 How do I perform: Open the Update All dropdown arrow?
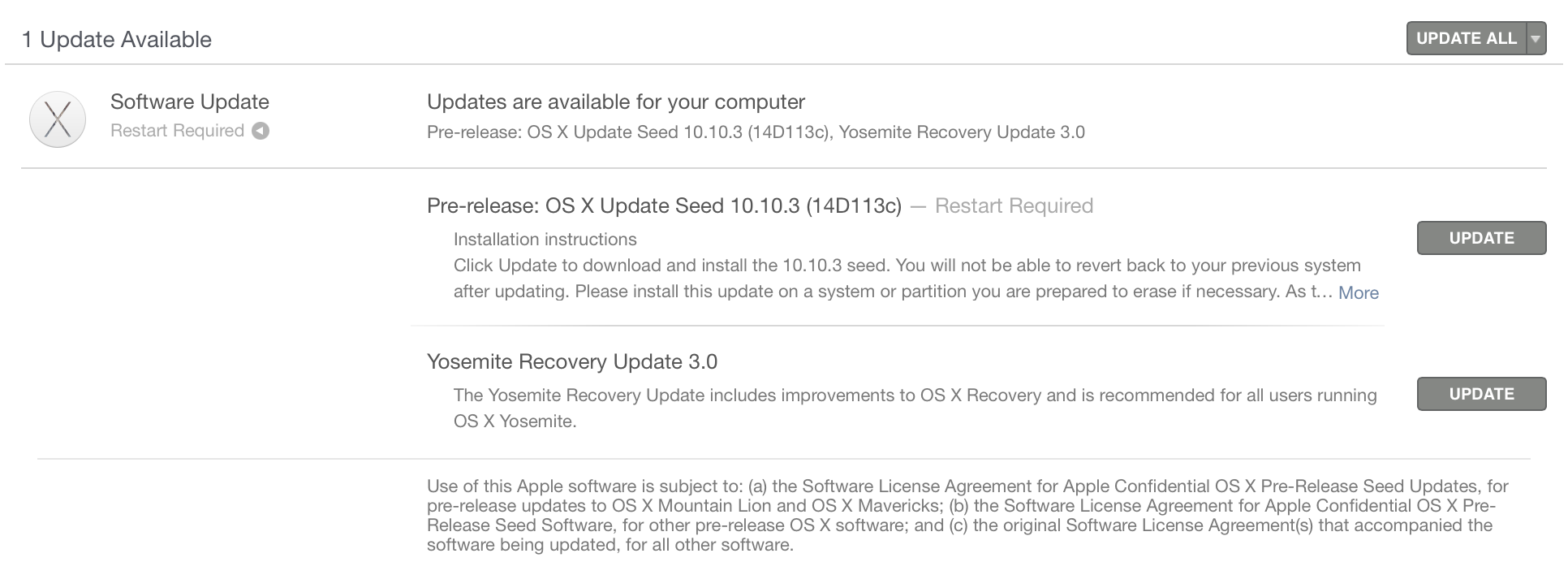(1536, 38)
